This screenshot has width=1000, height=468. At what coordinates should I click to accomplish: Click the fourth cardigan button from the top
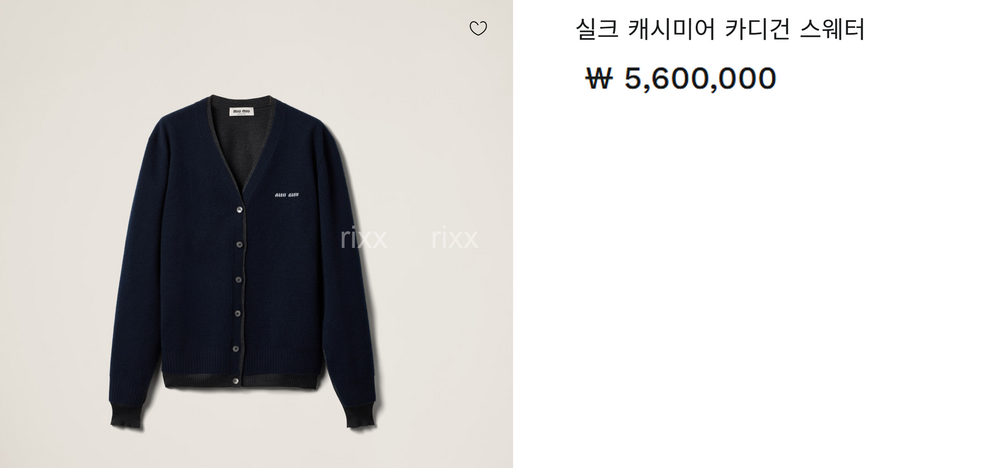(x=237, y=313)
